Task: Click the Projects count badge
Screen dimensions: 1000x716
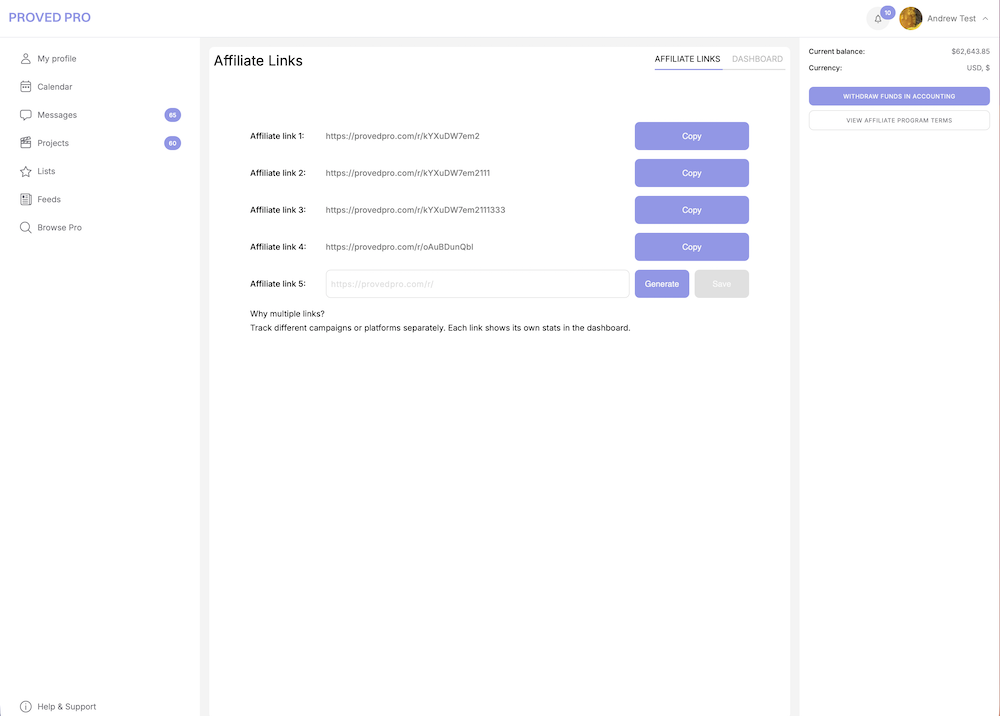Action: 172,142
